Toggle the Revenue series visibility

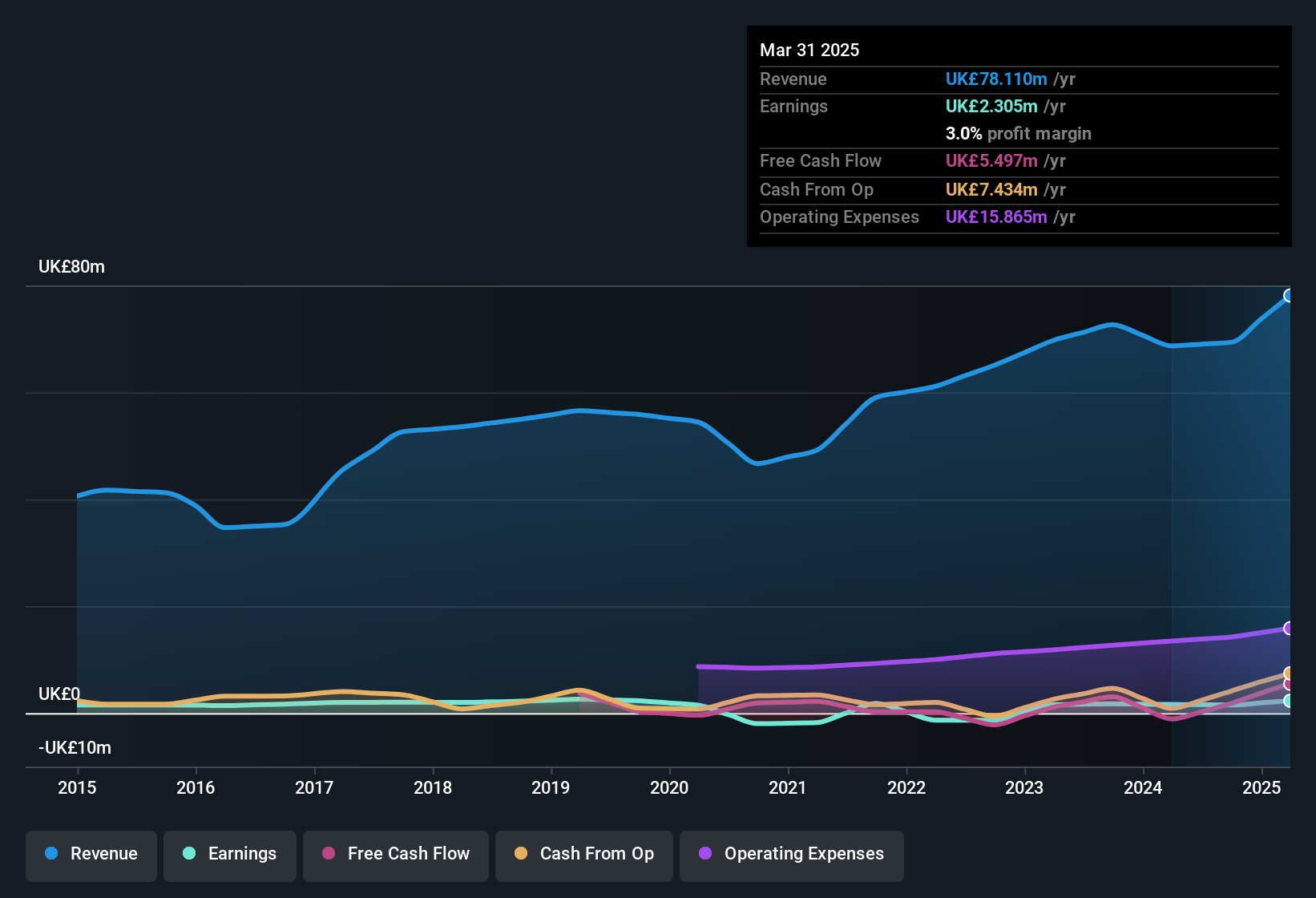[91, 854]
